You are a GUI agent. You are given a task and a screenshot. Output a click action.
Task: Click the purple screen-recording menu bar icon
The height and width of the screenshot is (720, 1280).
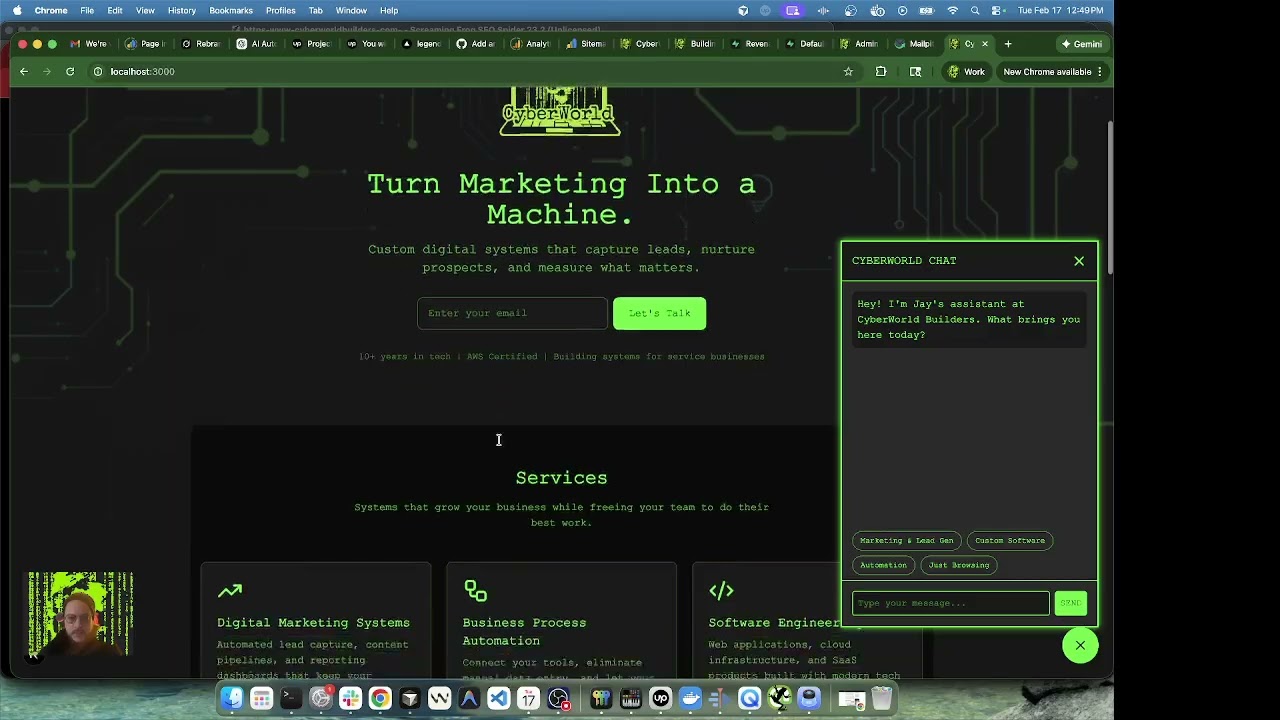tap(793, 10)
